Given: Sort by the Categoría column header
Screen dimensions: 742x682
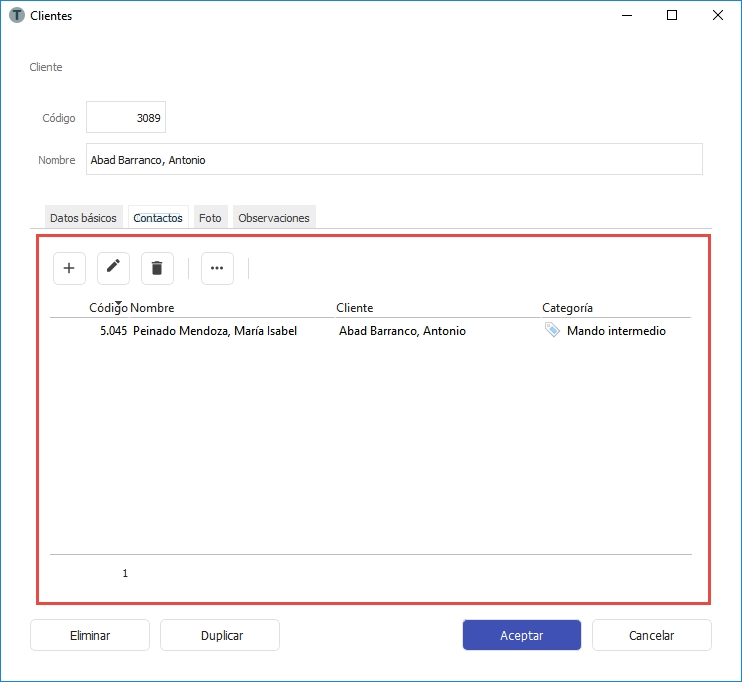Looking at the screenshot, I should coord(567,308).
